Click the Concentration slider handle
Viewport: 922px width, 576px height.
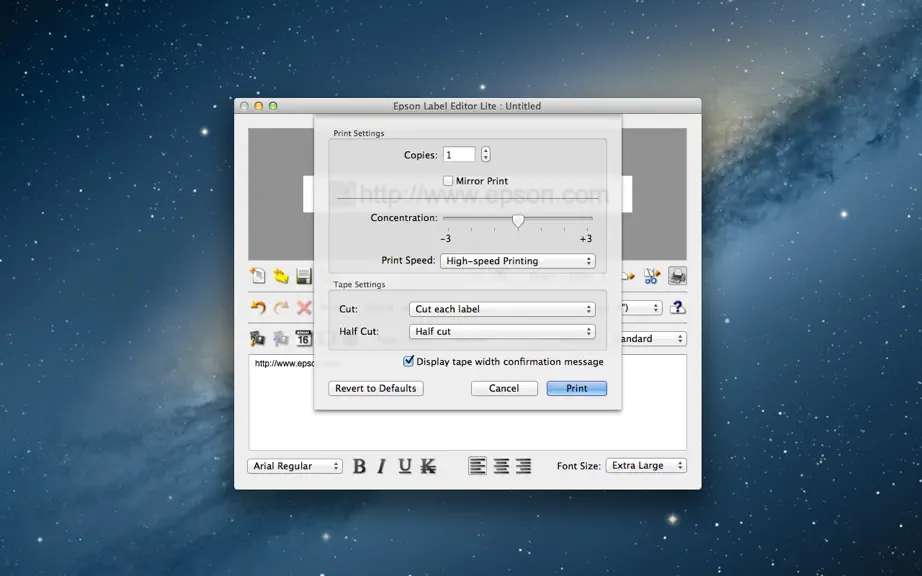pyautogui.click(x=518, y=220)
